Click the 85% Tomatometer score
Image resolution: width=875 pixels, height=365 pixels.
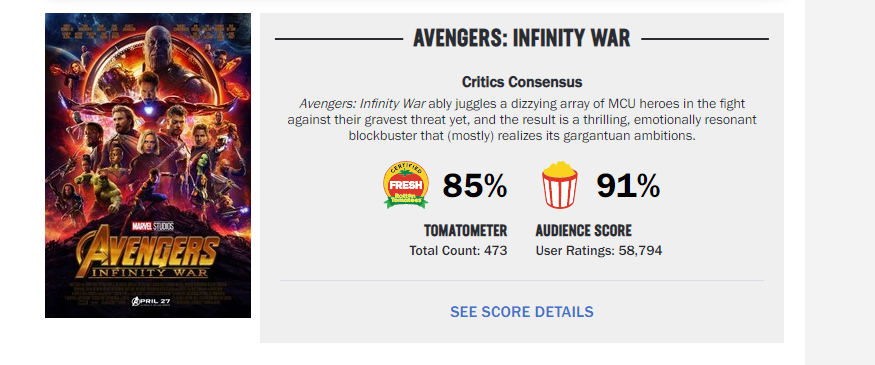[475, 185]
